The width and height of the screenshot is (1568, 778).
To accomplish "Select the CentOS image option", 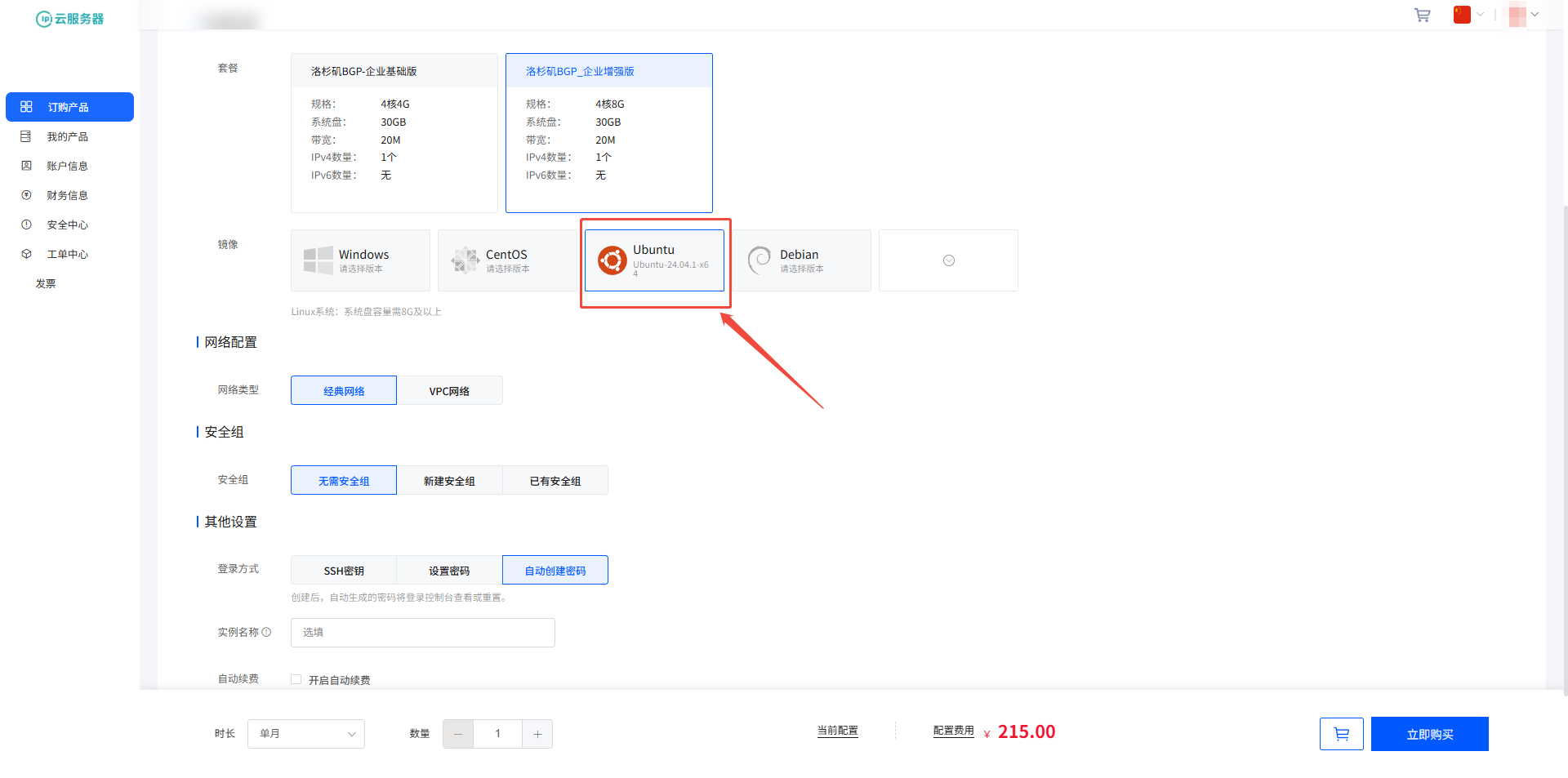I will tap(507, 260).
